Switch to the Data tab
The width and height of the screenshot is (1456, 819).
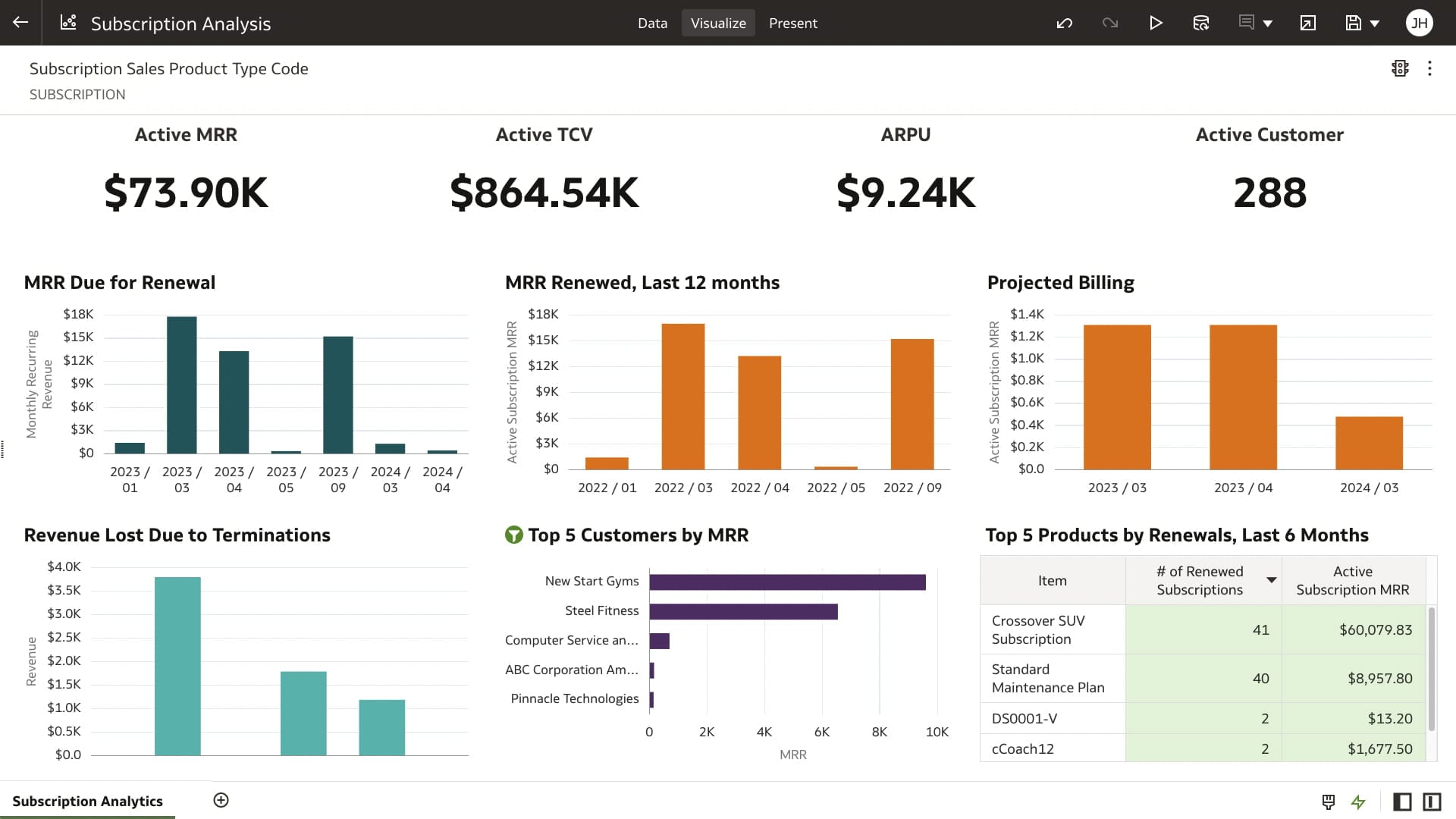(x=652, y=23)
